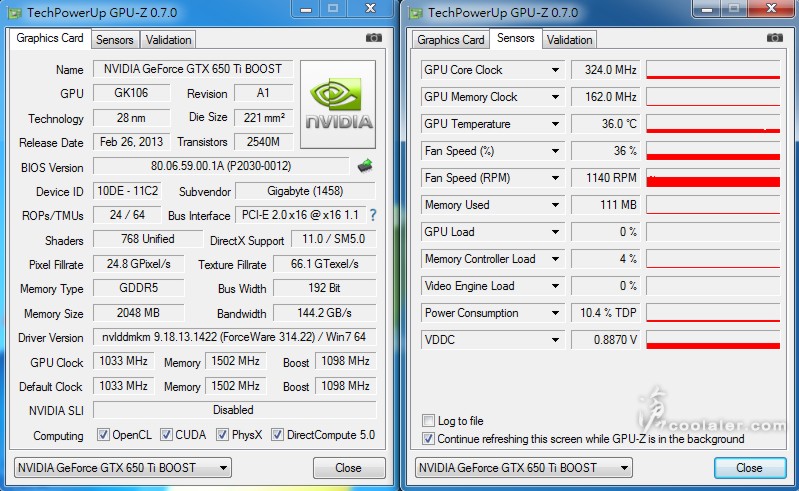Open the GPU Temperature sensor dropdown
Image resolution: width=799 pixels, height=491 pixels.
(x=555, y=124)
